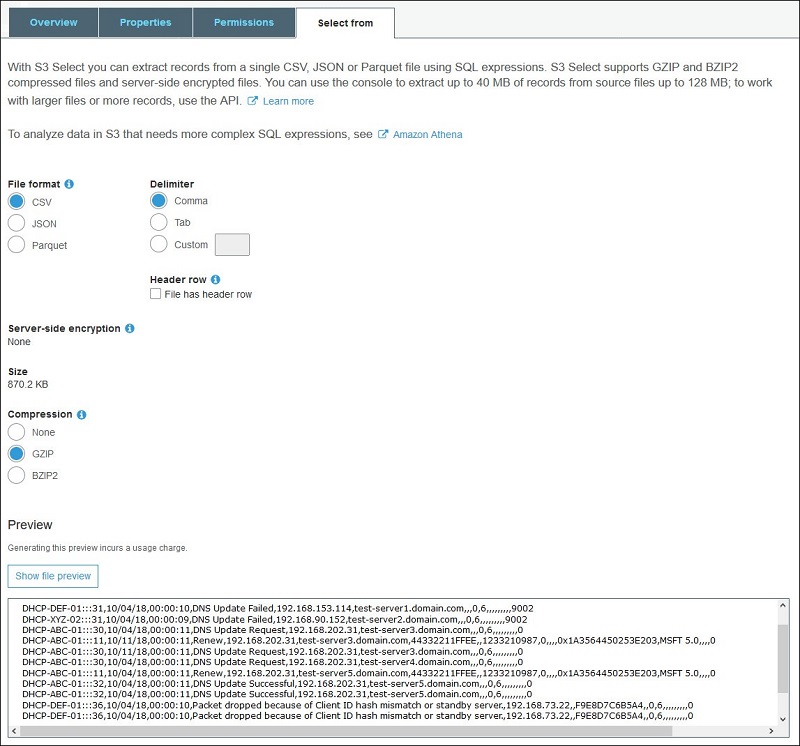Select the CSV file format
The image size is (800, 746).
[x=16, y=202]
